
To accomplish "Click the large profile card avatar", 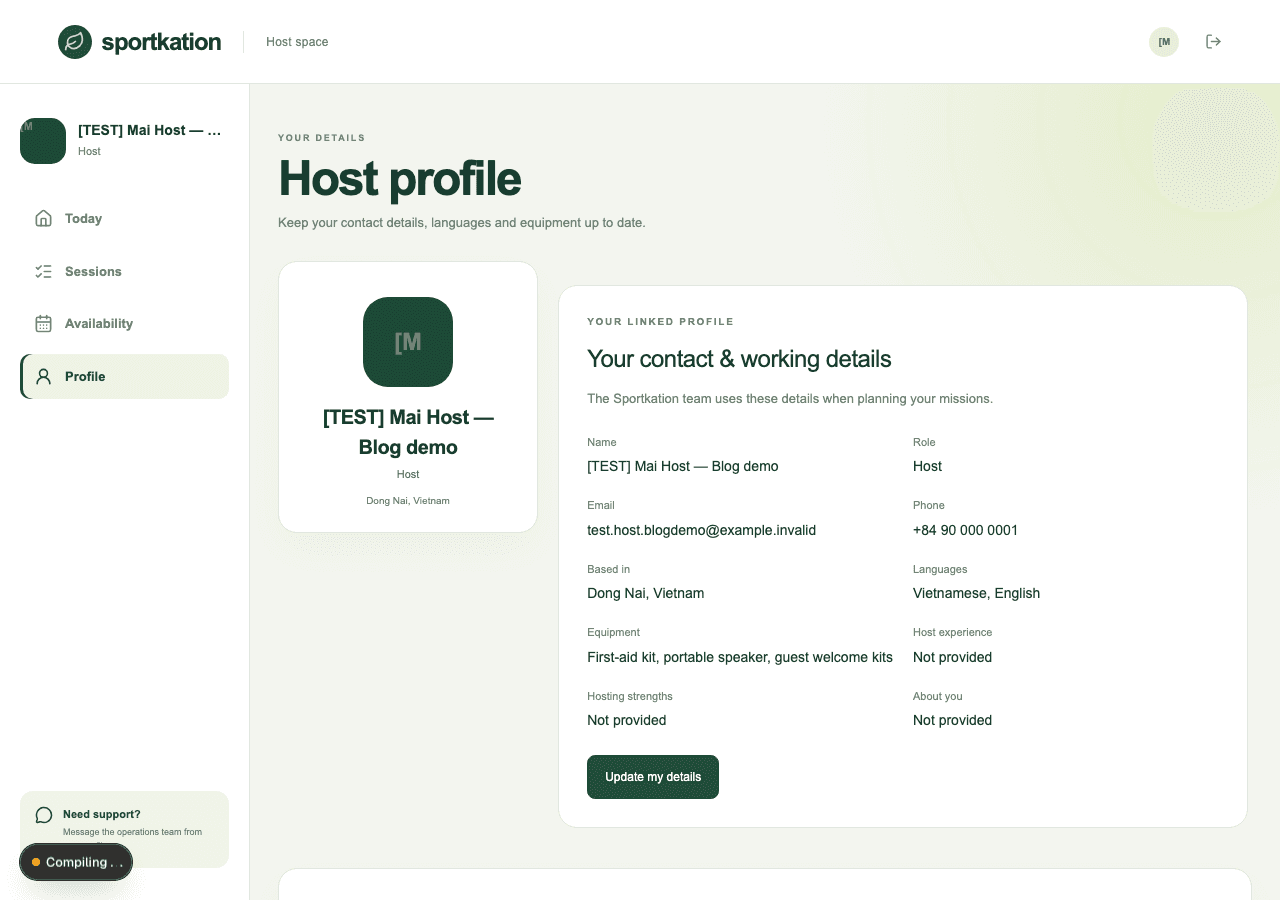I will point(408,342).
